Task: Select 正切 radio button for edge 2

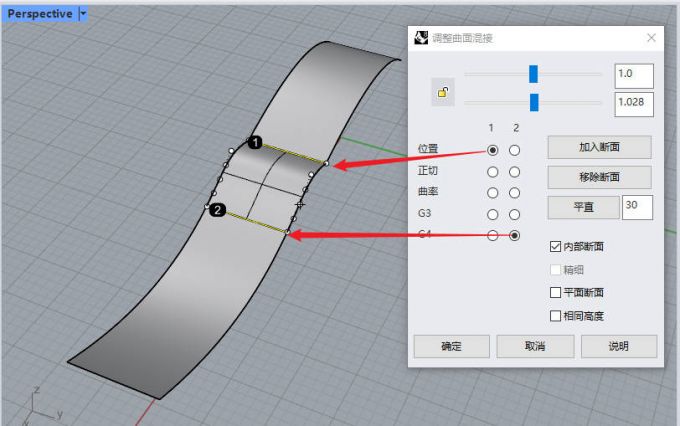Action: pyautogui.click(x=514, y=172)
